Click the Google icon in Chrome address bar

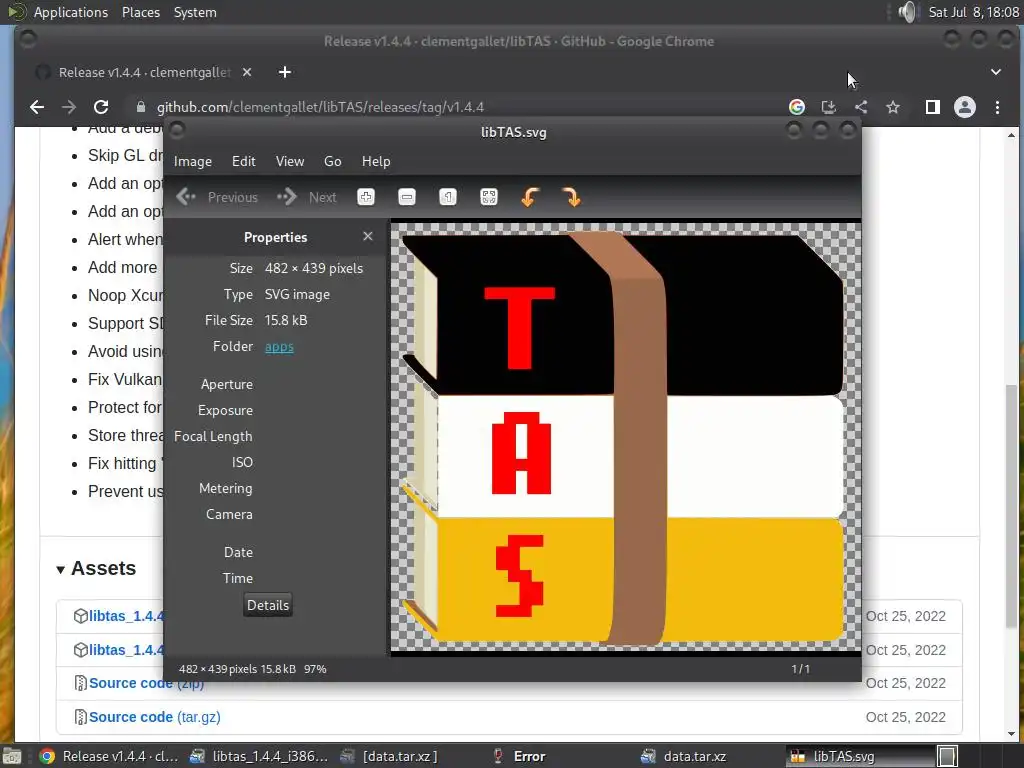(797, 107)
